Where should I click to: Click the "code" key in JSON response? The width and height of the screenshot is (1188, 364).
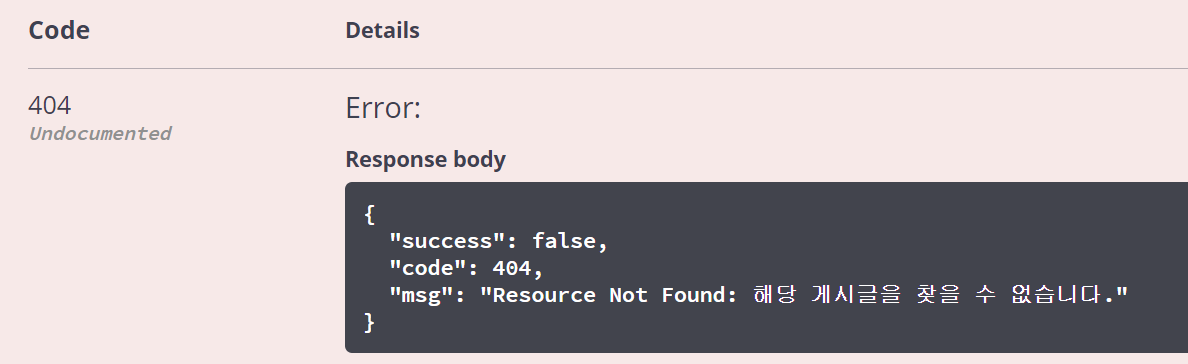[x=427, y=268]
